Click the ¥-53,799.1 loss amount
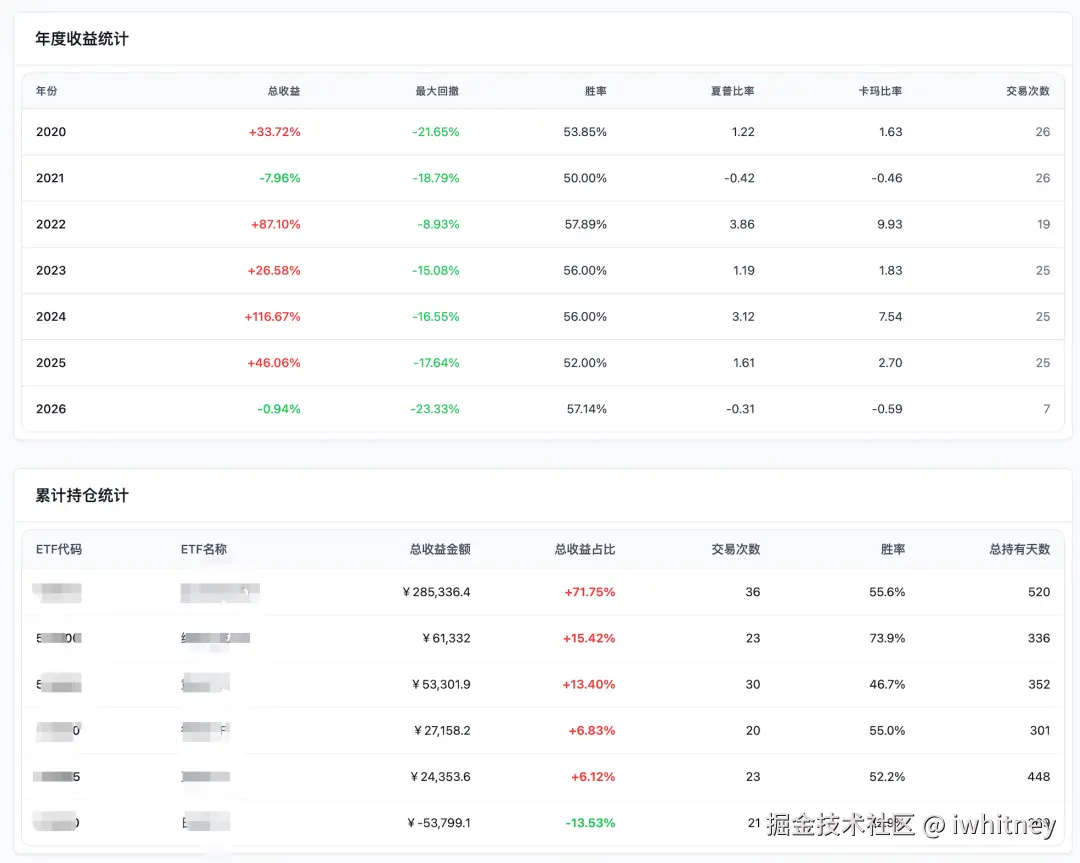 coord(439,822)
